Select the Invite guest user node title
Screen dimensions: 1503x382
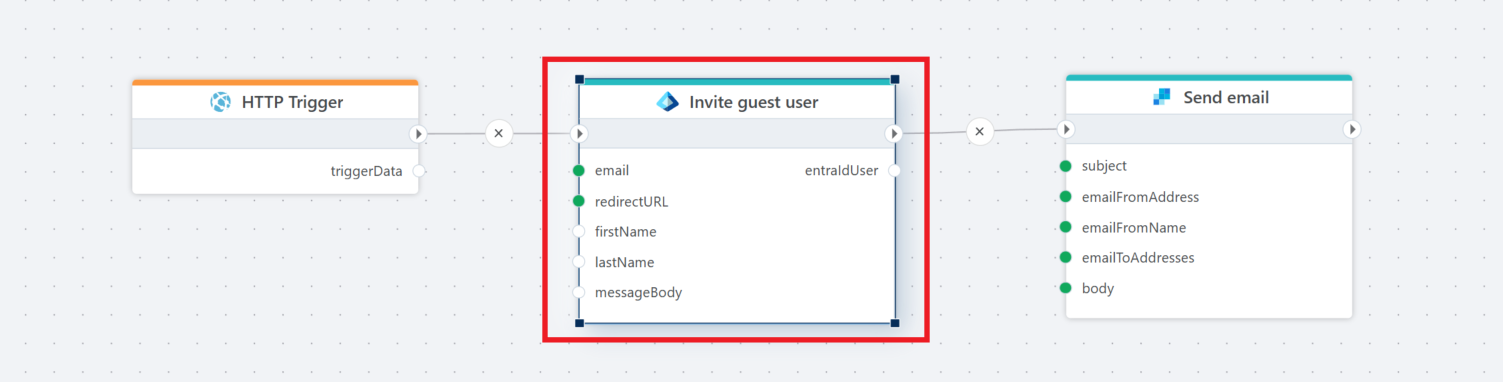(x=754, y=102)
